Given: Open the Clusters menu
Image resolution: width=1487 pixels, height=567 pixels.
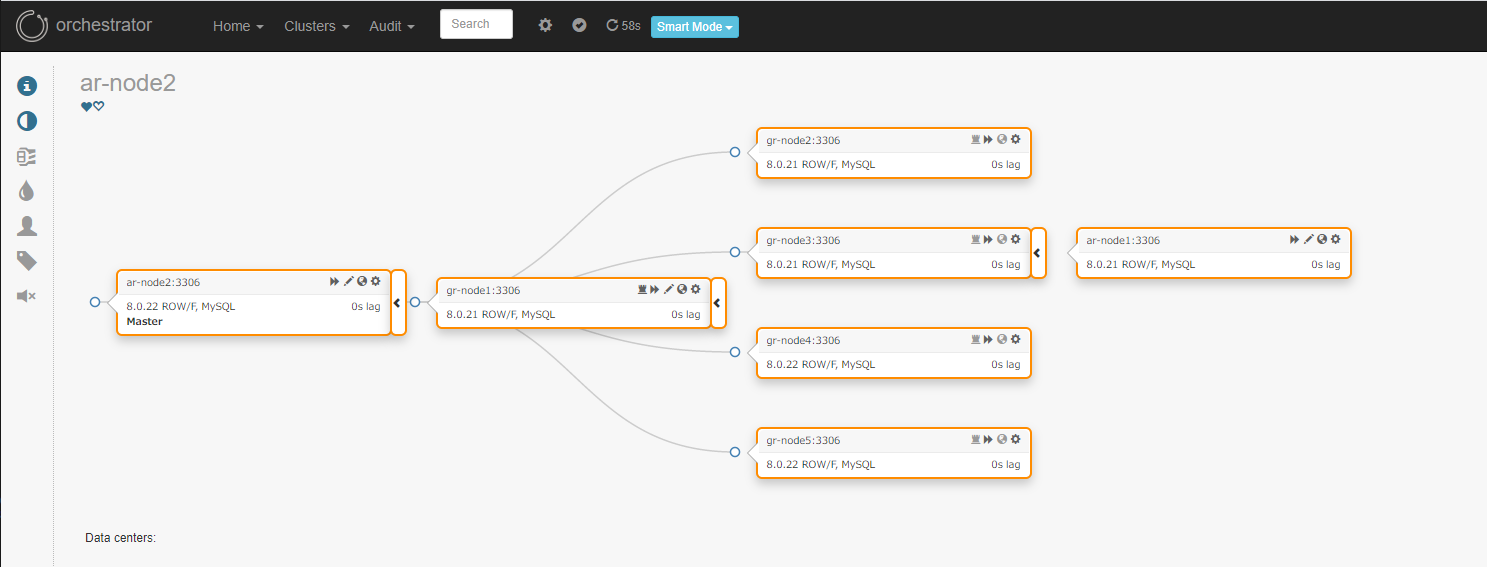Looking at the screenshot, I should point(317,26).
